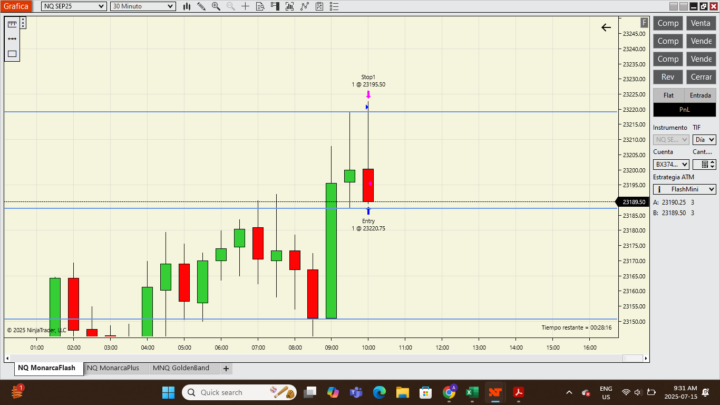Open Copilot from taskbar
The height and width of the screenshot is (405, 720).
coord(333,393)
